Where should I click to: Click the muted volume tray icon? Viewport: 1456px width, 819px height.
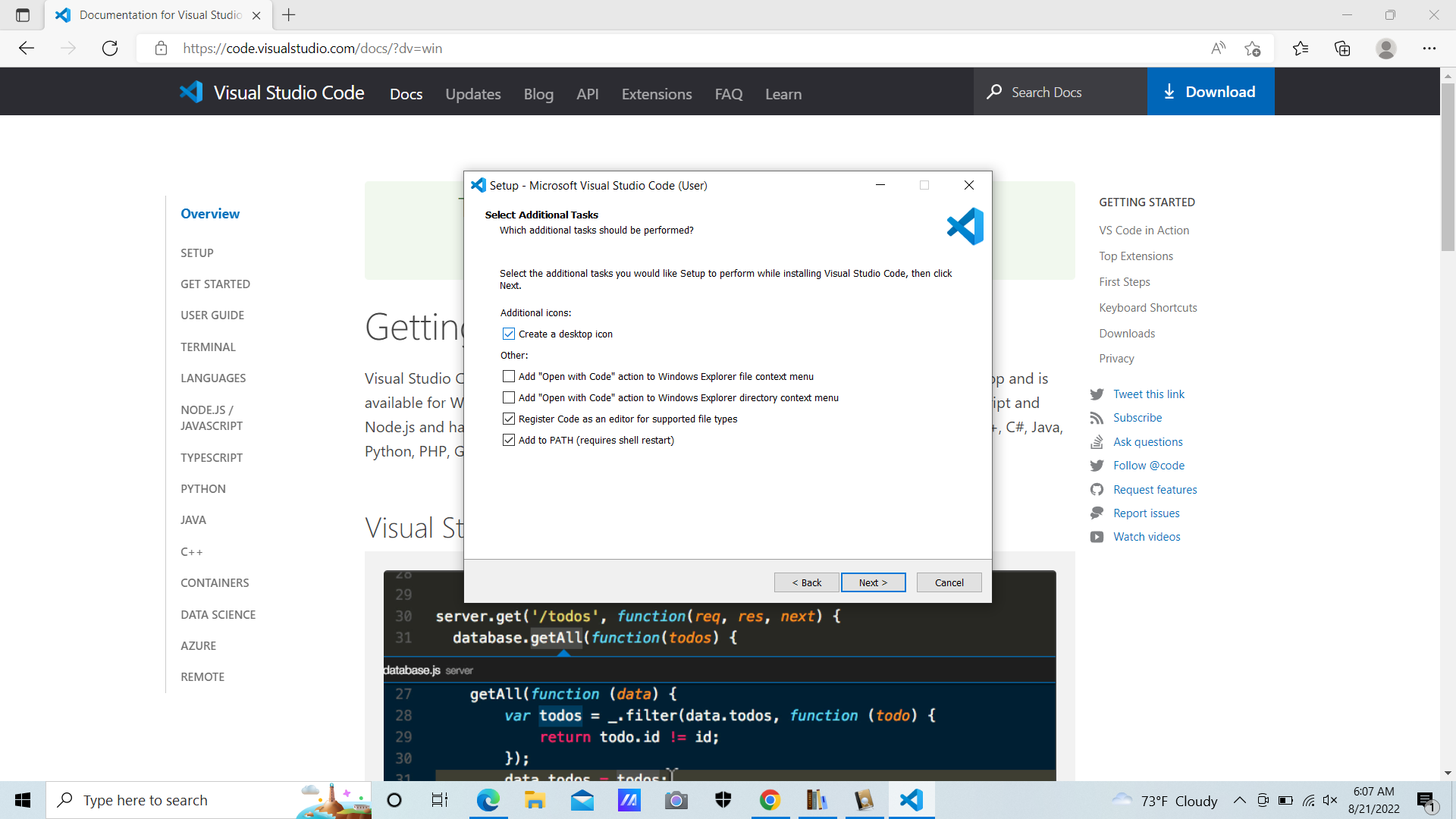(x=1329, y=800)
